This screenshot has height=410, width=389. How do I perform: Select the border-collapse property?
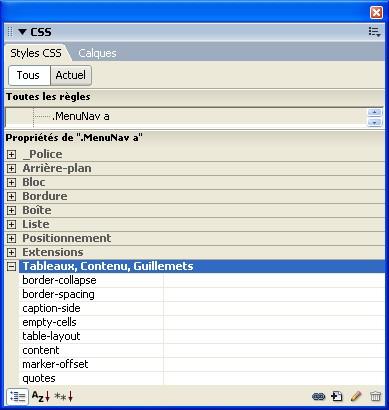tap(59, 280)
